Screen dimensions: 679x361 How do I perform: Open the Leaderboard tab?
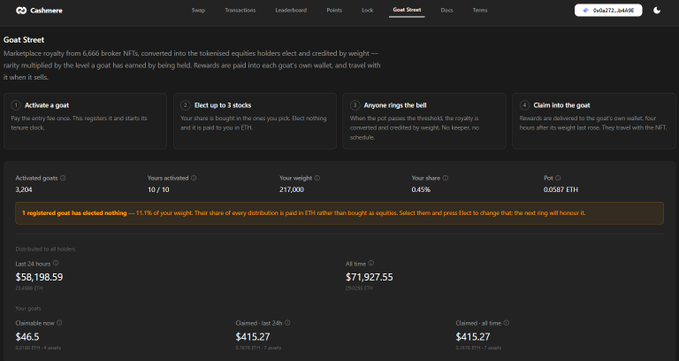coord(291,10)
